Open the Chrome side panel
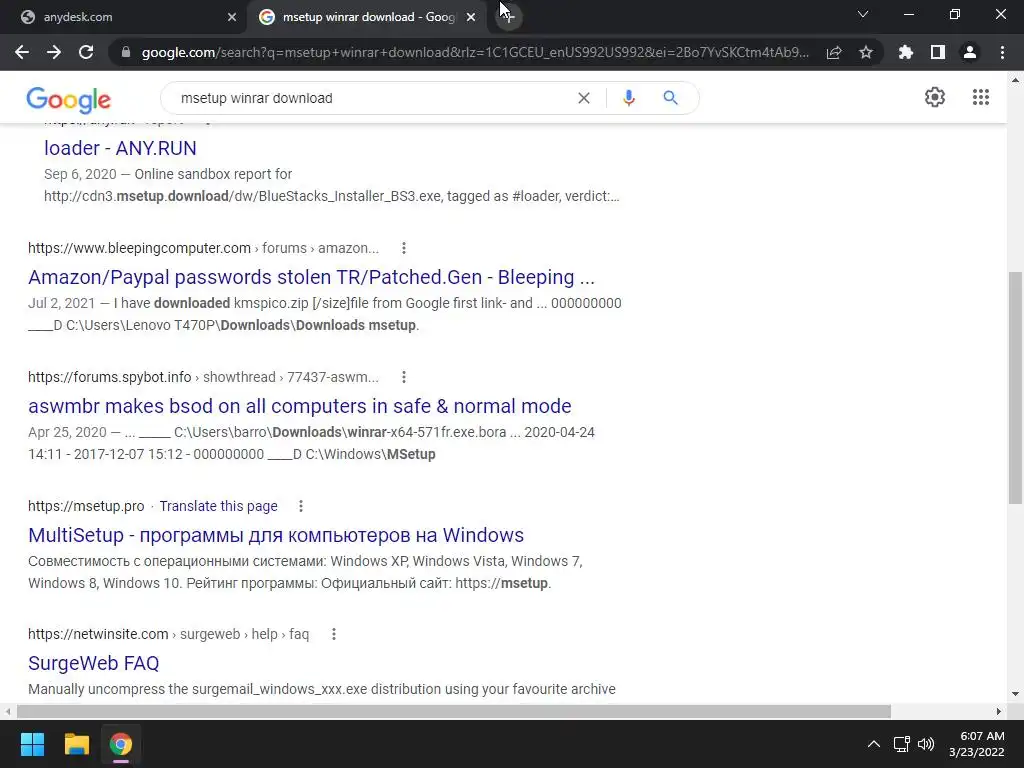 pyautogui.click(x=938, y=52)
